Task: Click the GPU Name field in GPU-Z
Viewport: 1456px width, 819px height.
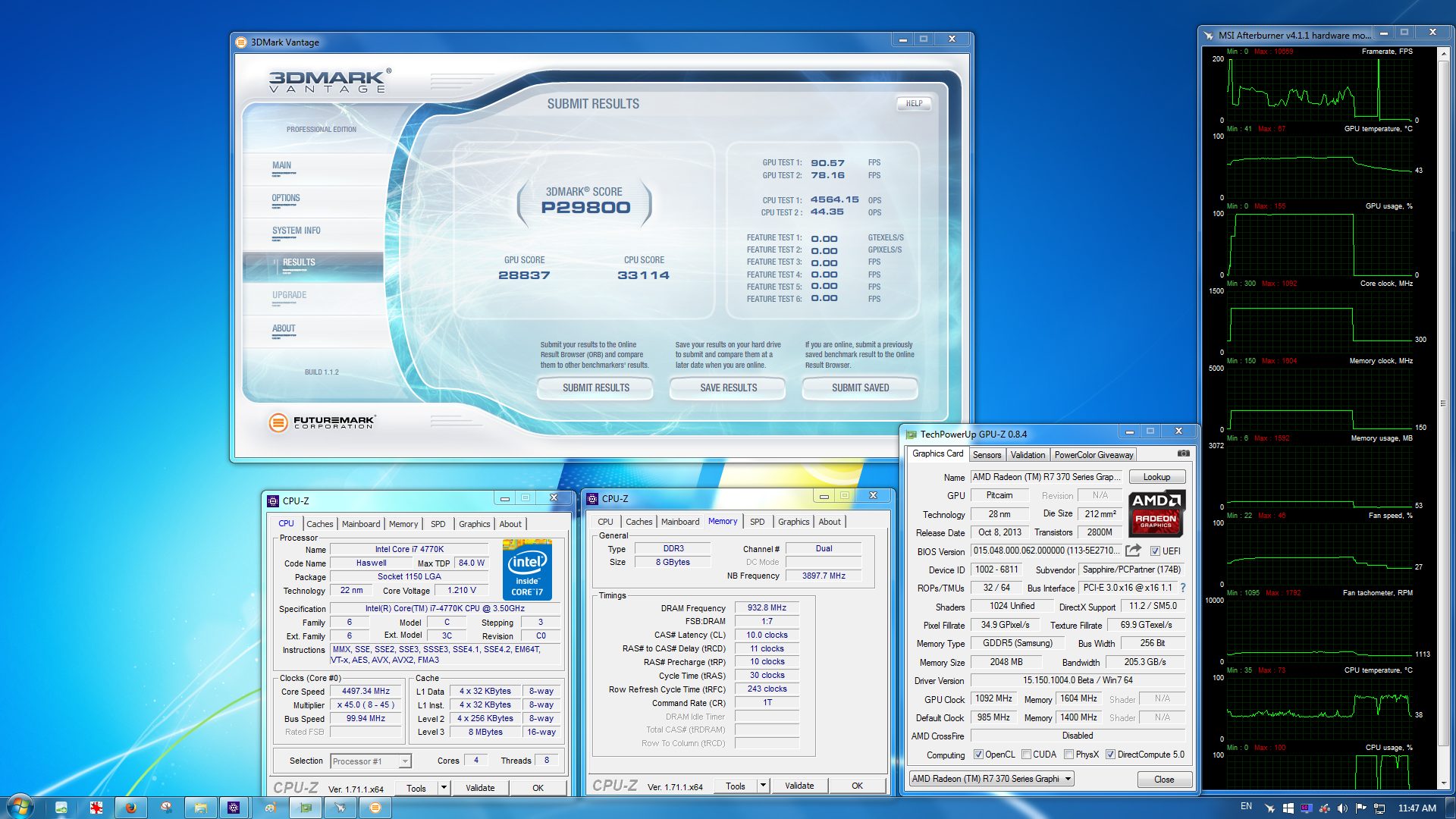Action: coord(1046,477)
